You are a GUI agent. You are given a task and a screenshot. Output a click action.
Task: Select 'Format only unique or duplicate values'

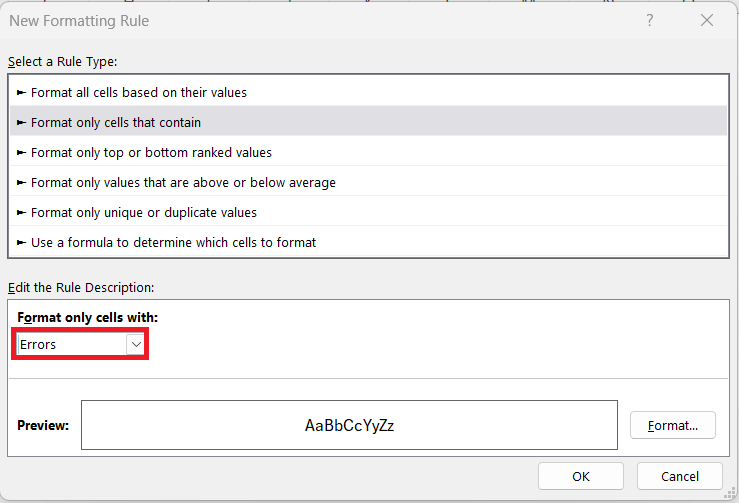[x=368, y=213]
